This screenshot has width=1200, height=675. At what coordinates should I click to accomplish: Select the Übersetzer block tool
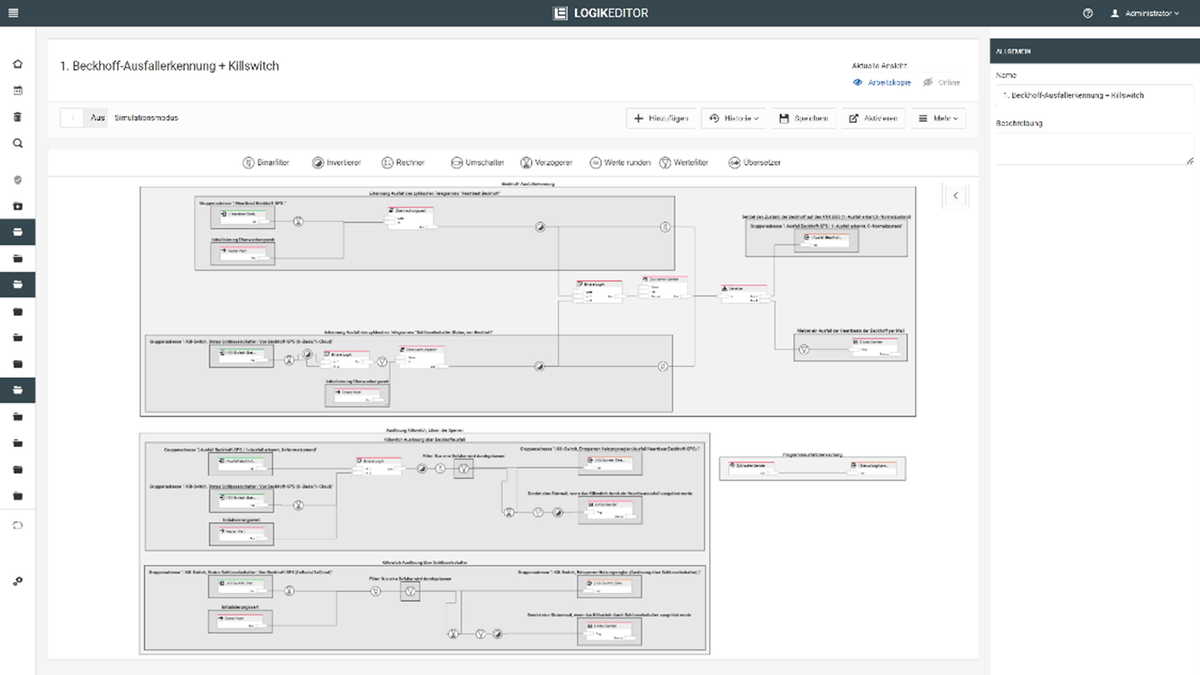click(755, 162)
